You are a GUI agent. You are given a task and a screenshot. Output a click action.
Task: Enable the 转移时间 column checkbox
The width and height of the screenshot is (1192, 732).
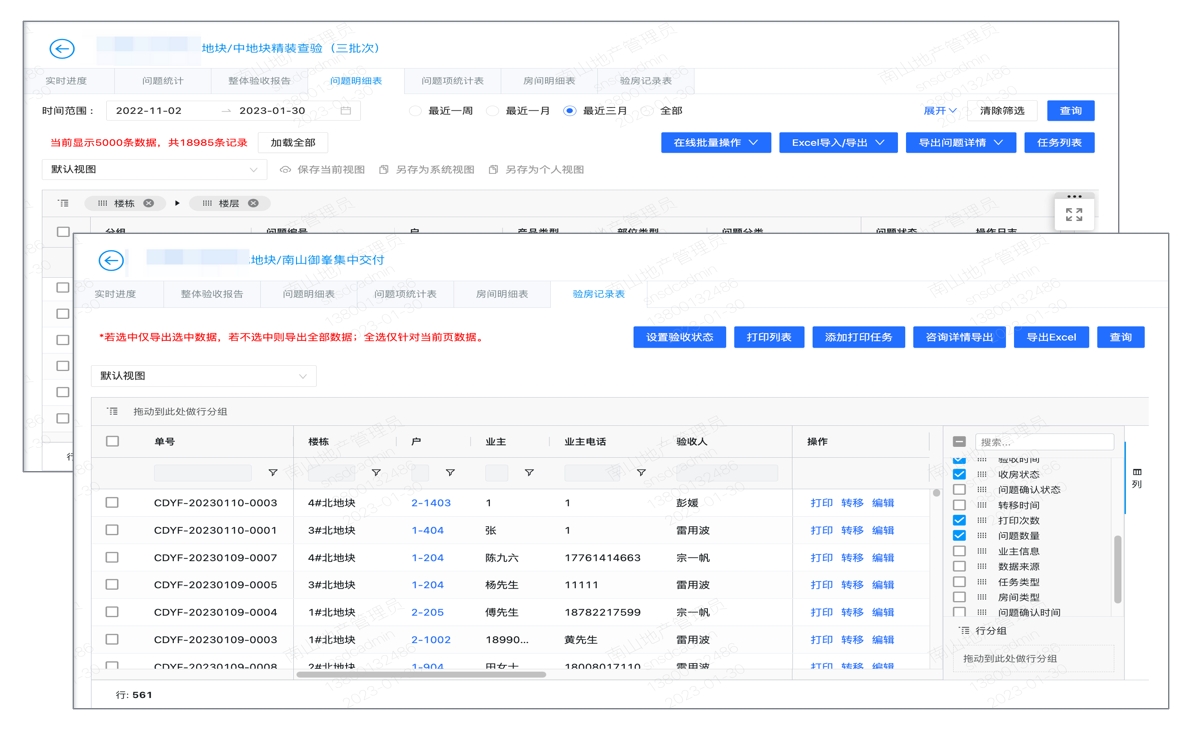(959, 505)
